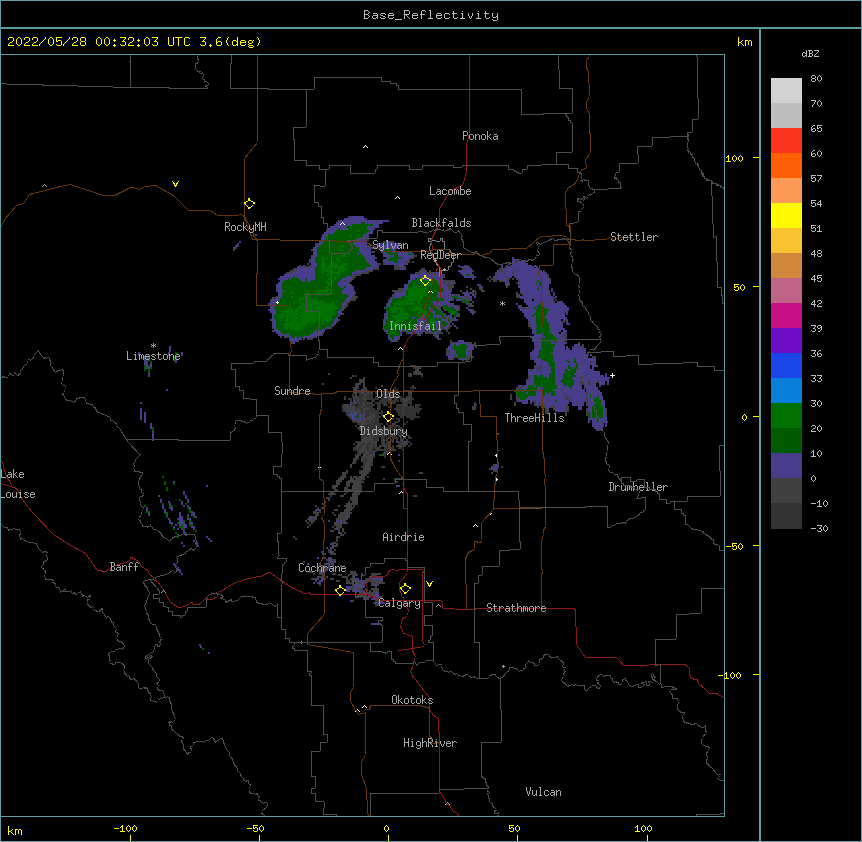Click the Strathmore label
This screenshot has width=862, height=842.
516,608
